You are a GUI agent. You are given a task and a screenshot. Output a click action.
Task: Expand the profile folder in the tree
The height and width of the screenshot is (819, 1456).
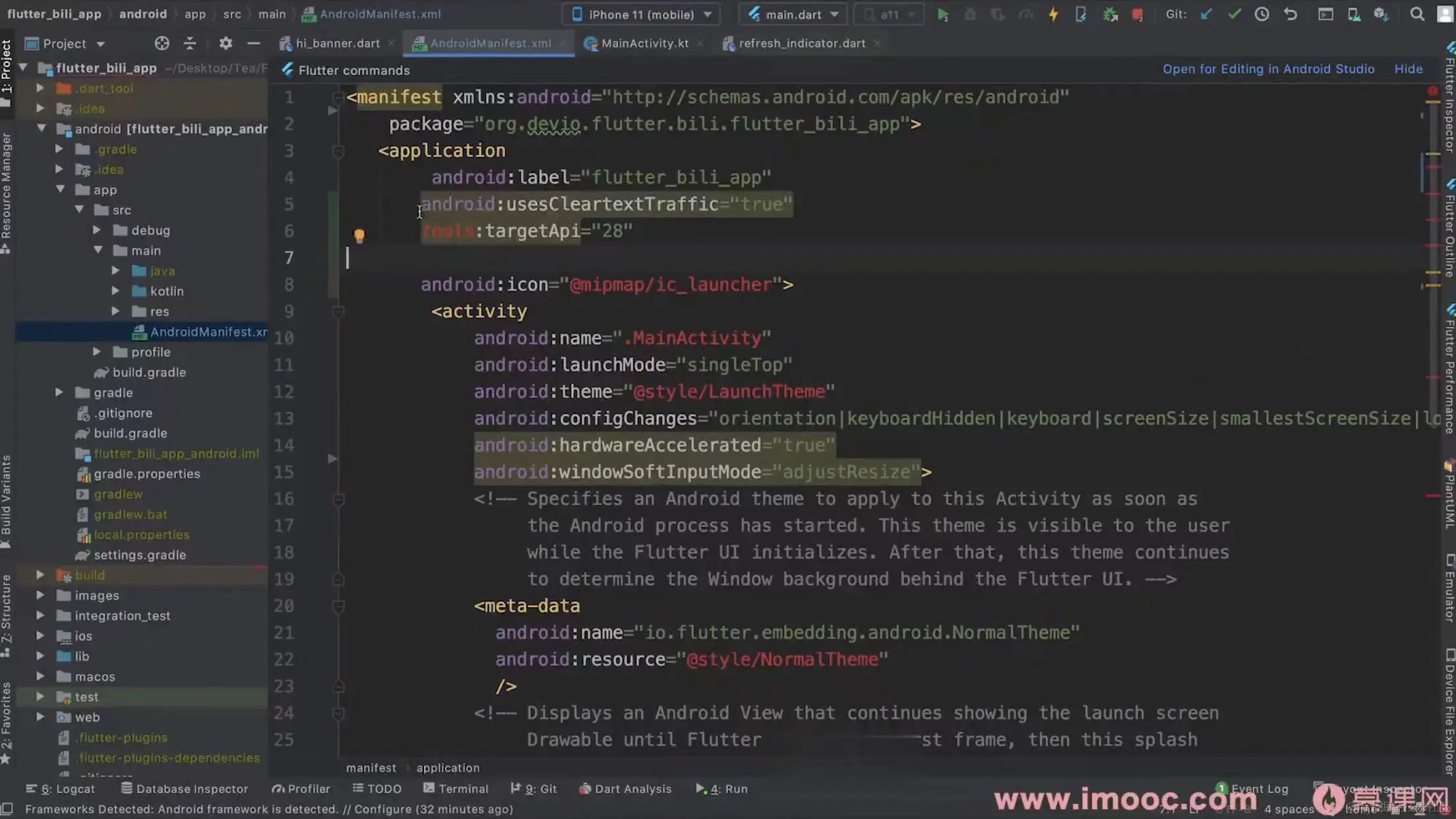(97, 351)
